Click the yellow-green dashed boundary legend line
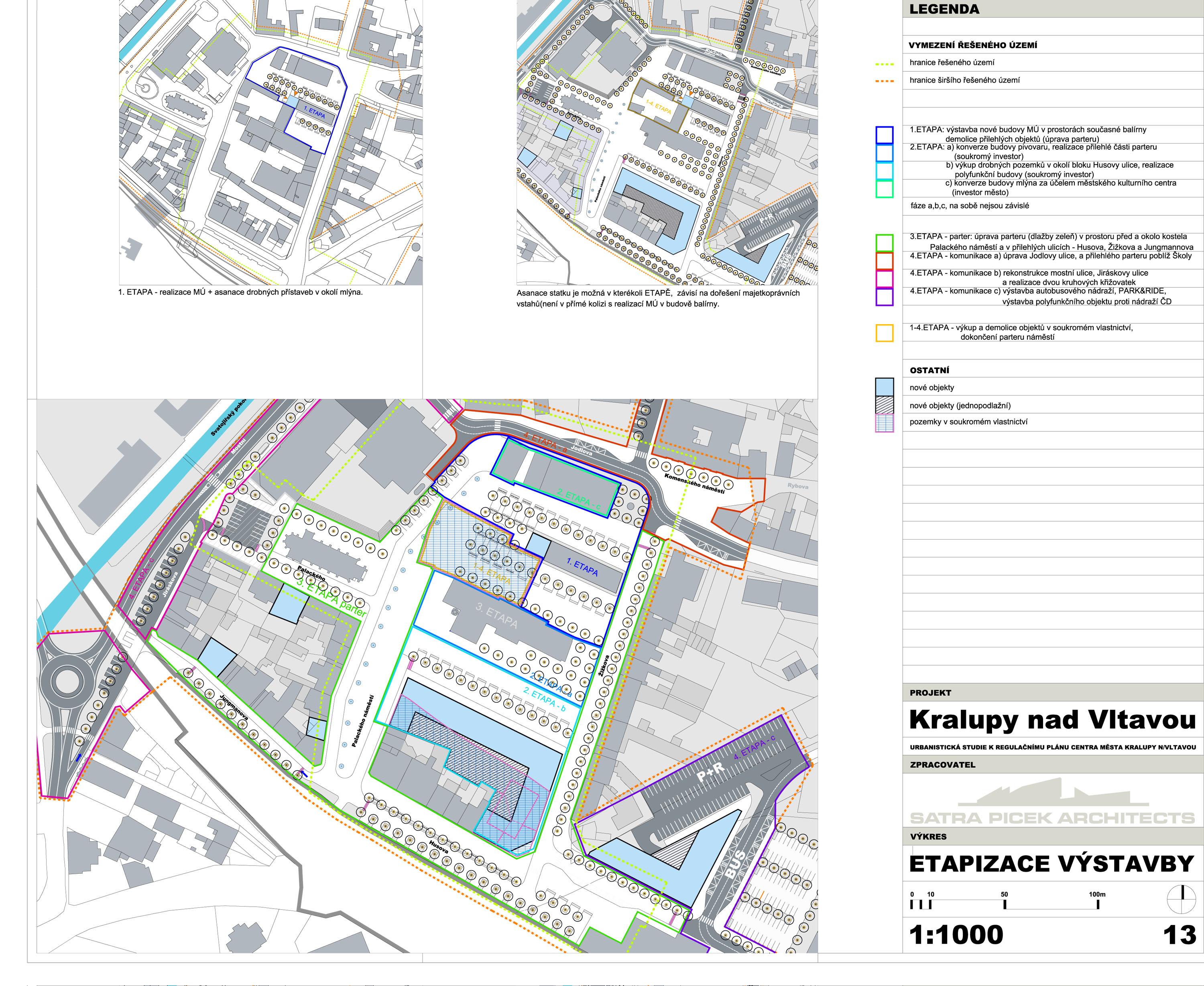The height and width of the screenshot is (986, 1204). (x=884, y=64)
